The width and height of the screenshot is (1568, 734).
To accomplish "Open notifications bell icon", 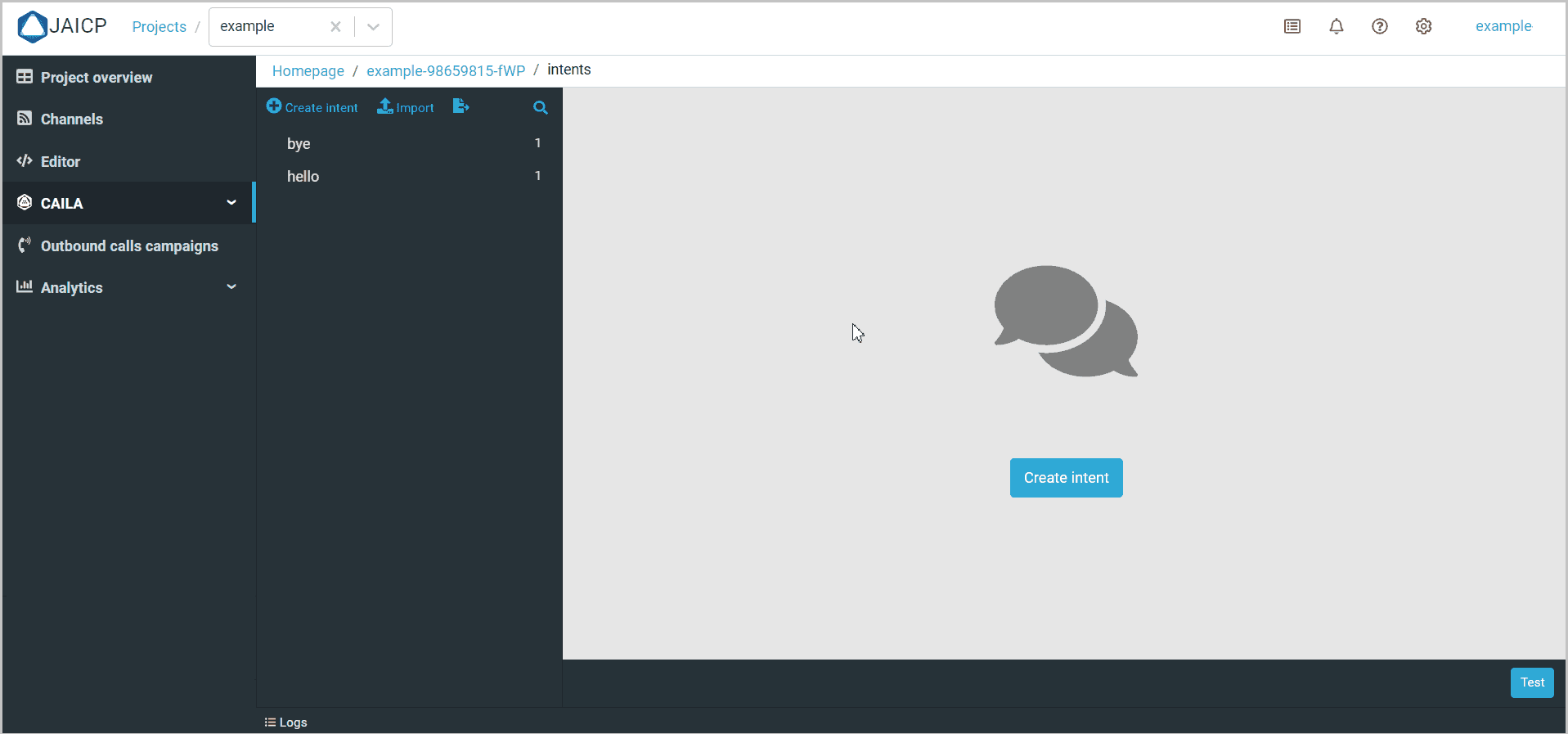I will click(x=1336, y=26).
